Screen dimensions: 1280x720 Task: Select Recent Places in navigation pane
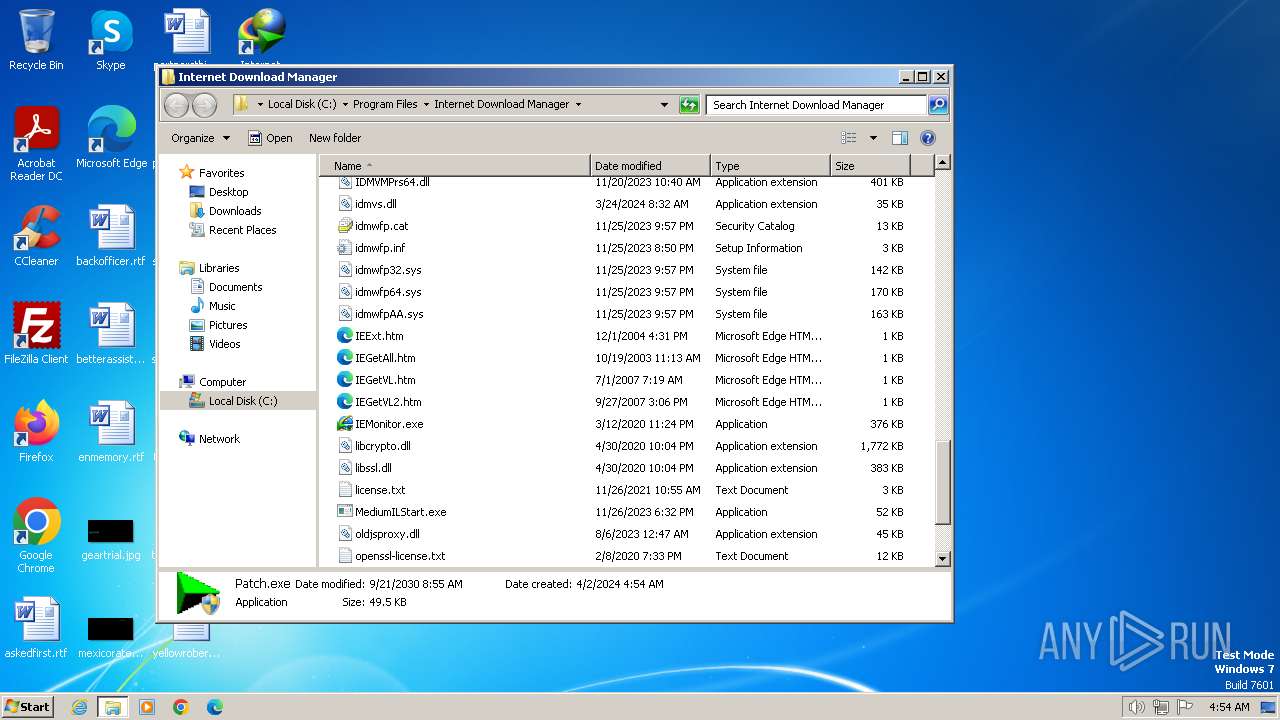coord(242,230)
